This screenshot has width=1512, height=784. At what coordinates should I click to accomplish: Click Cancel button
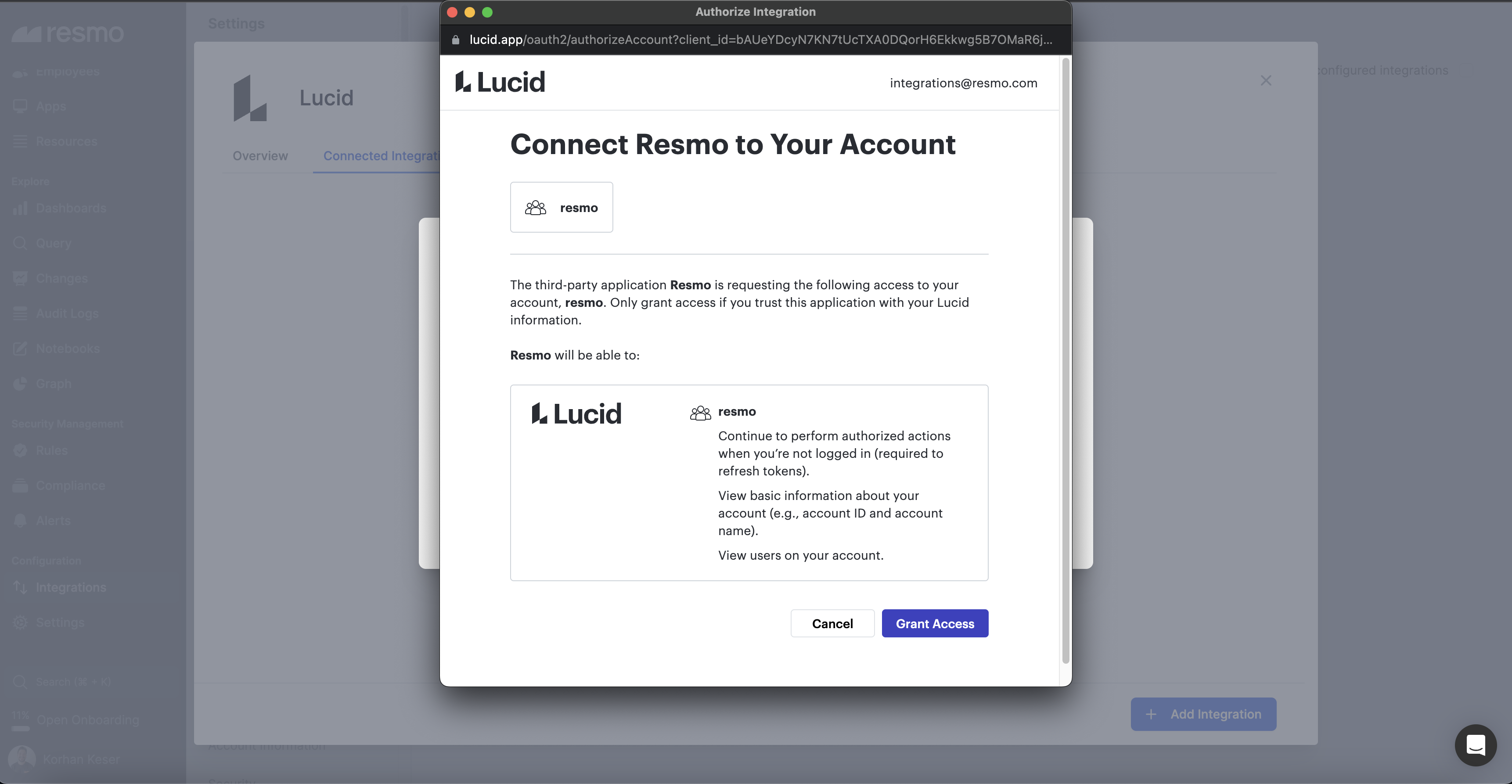coord(832,623)
